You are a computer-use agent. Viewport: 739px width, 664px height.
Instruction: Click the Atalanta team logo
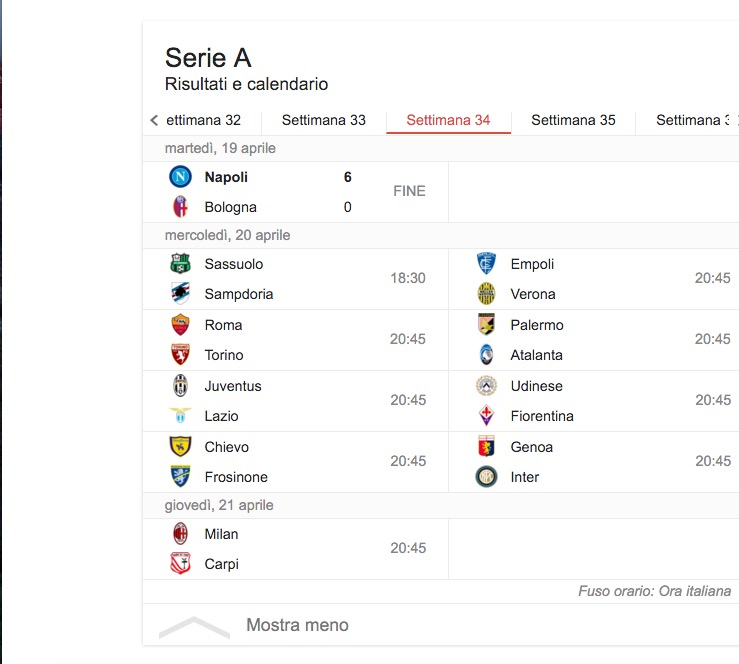(486, 355)
